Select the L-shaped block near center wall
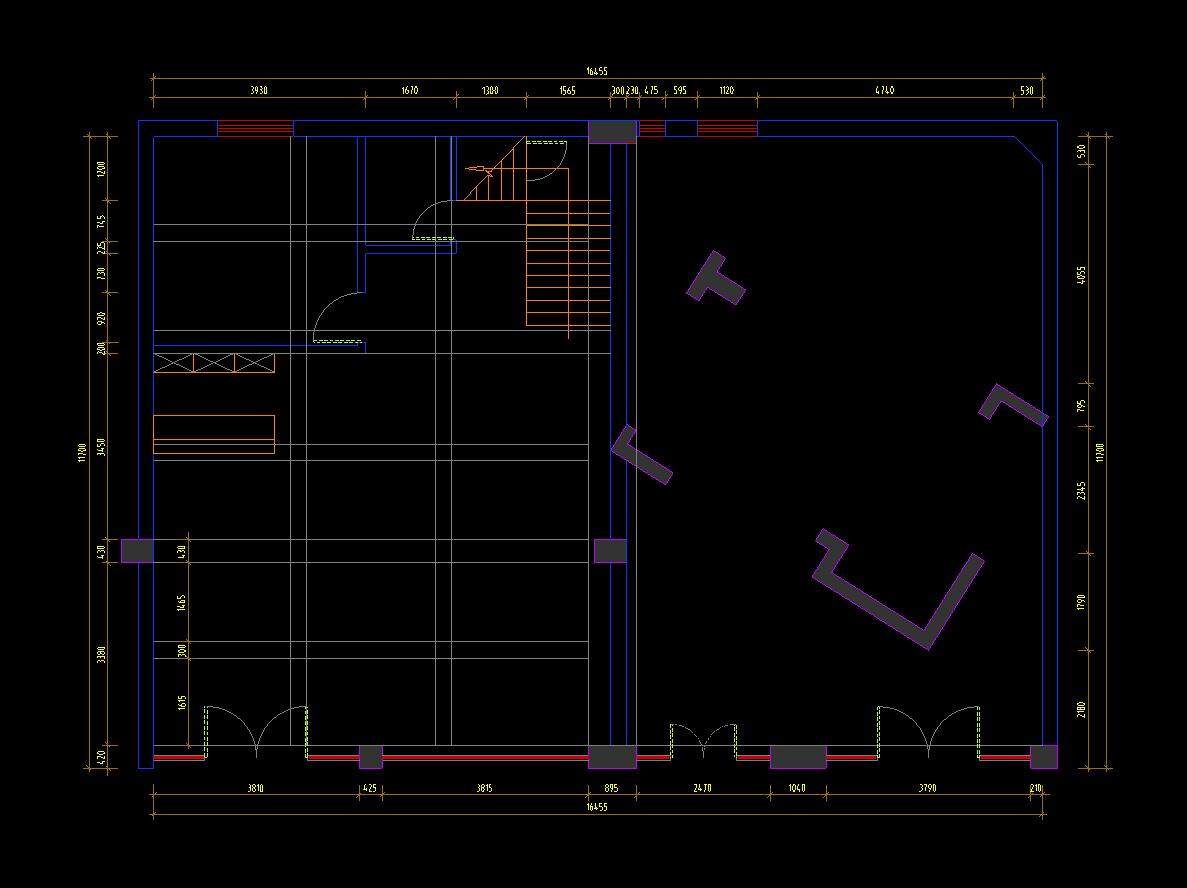The height and width of the screenshot is (888, 1187). click(640, 456)
